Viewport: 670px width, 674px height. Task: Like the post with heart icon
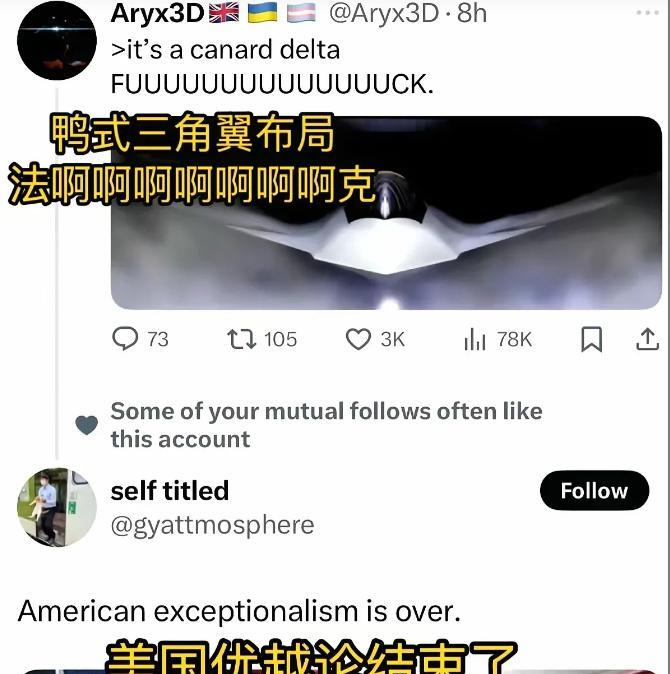[x=358, y=339]
